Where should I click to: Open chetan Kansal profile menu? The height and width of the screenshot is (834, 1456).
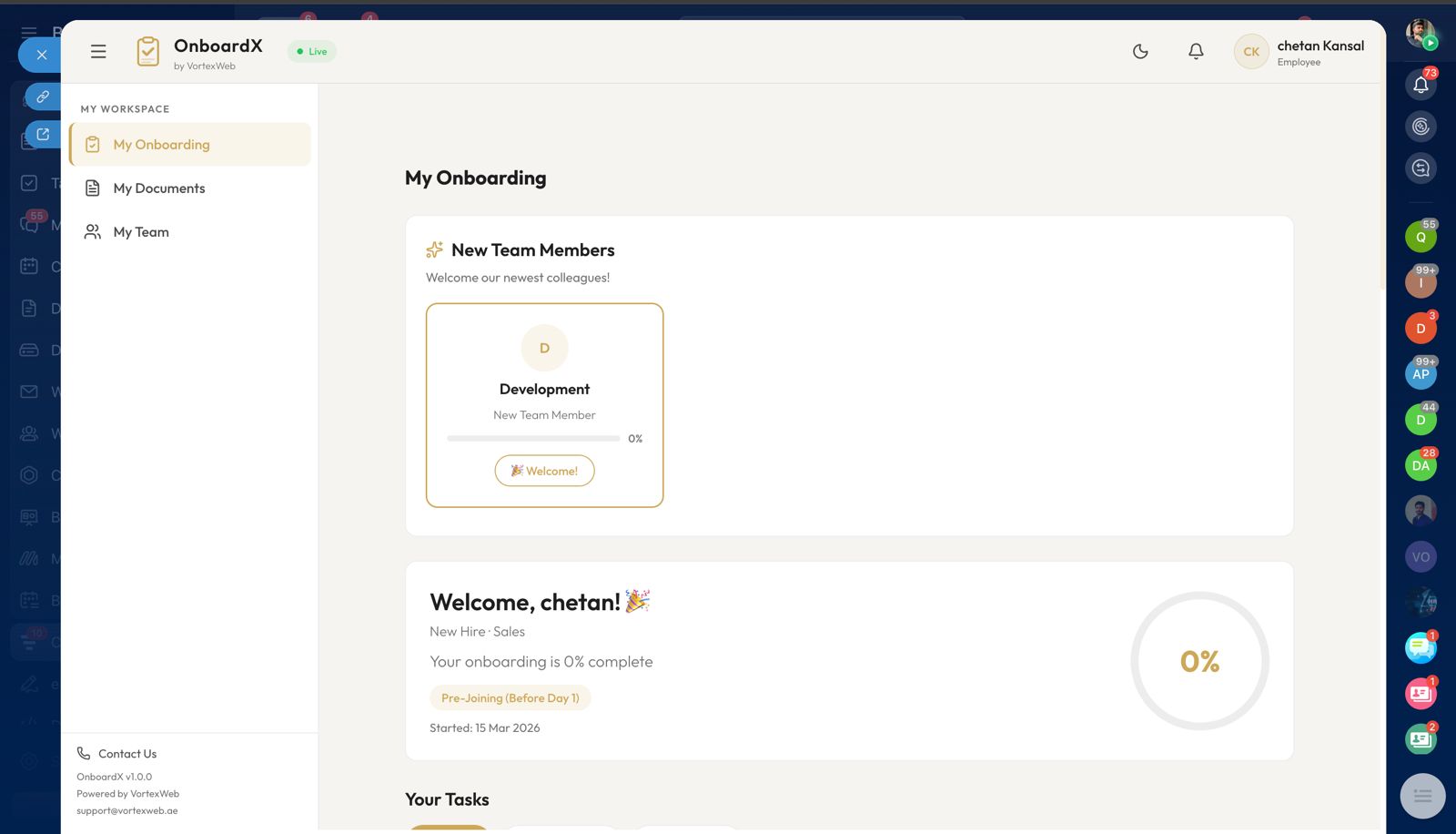pos(1319,52)
